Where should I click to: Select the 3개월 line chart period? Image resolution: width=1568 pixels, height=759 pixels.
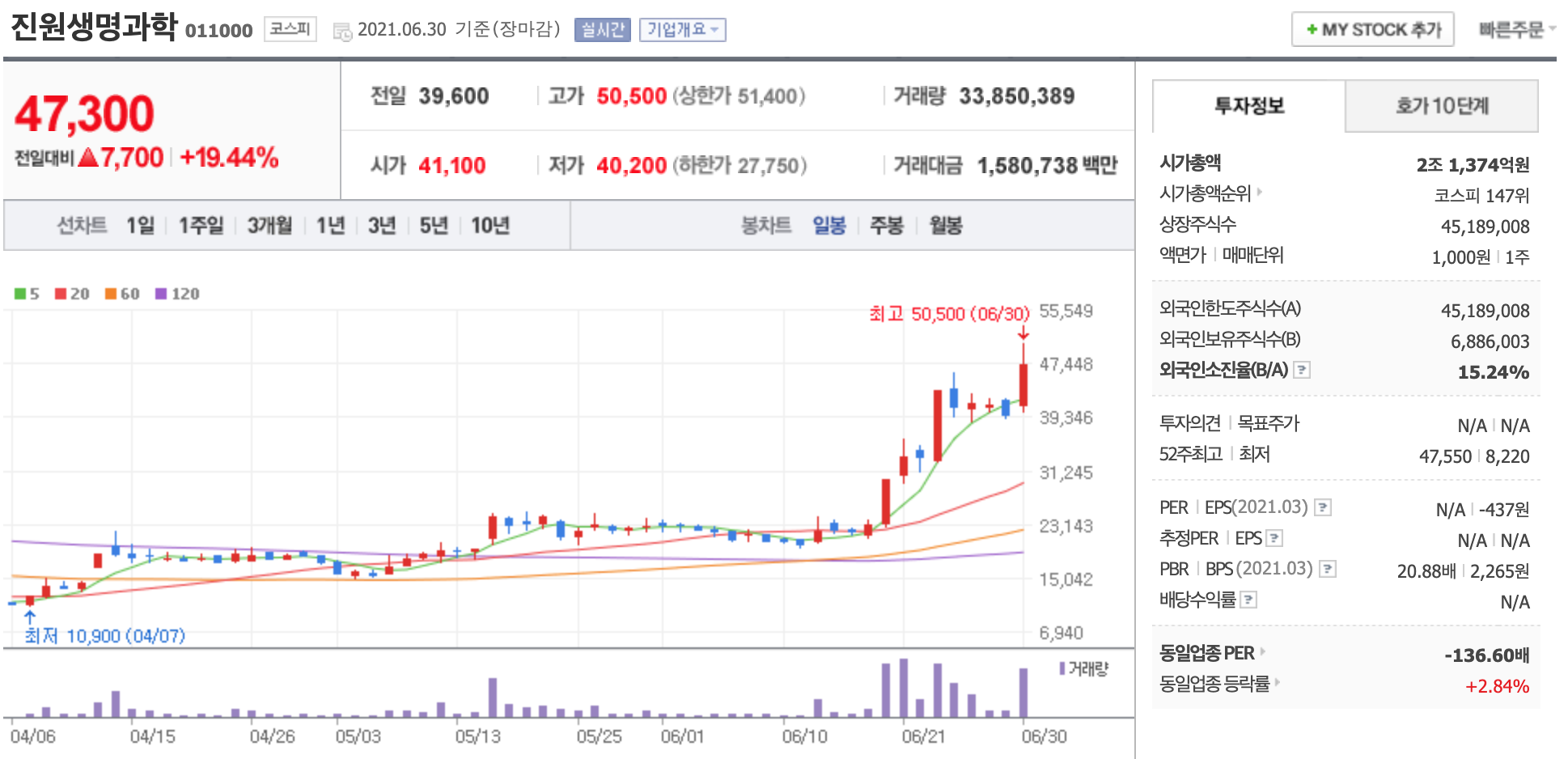[269, 225]
